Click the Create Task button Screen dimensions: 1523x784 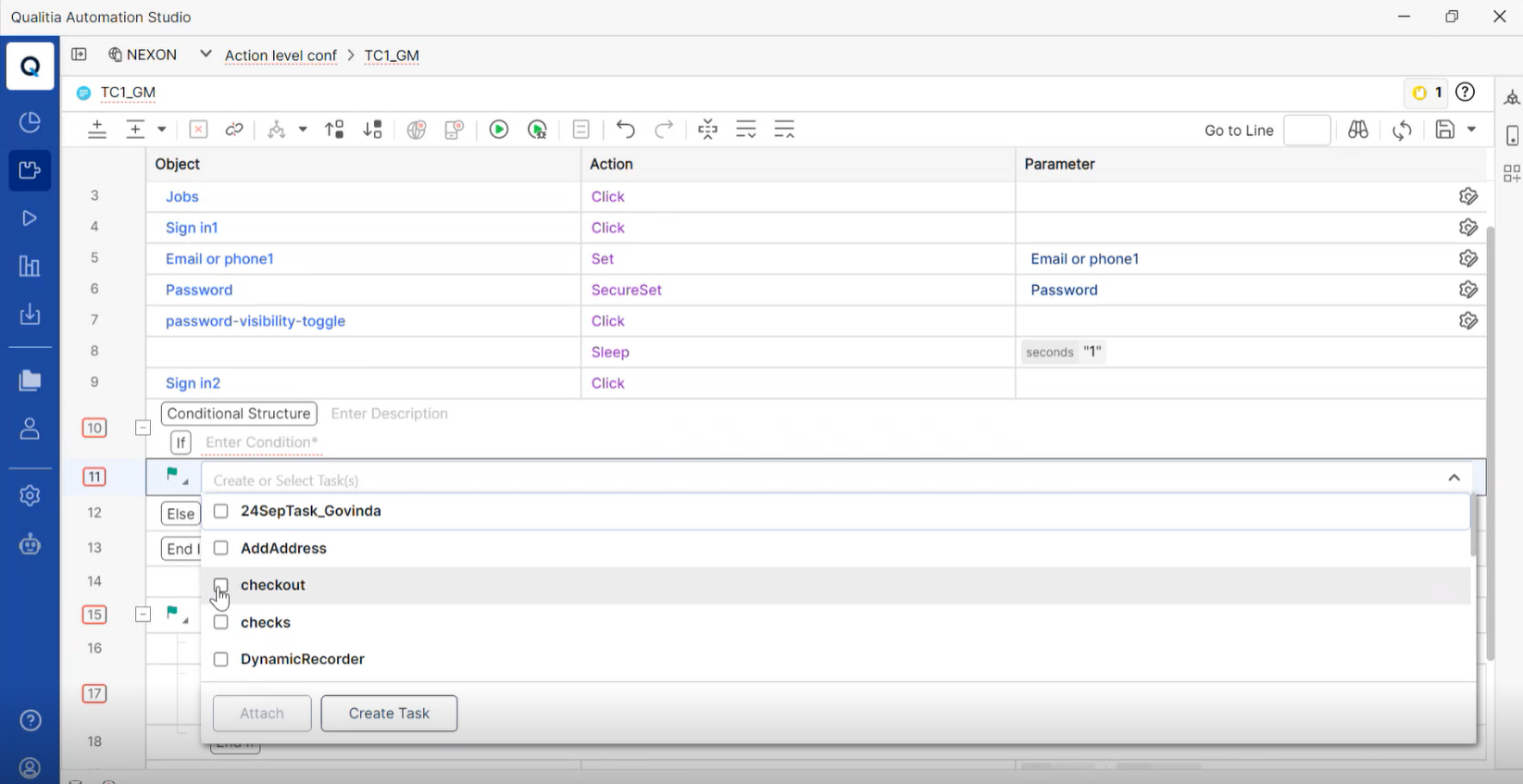click(389, 713)
